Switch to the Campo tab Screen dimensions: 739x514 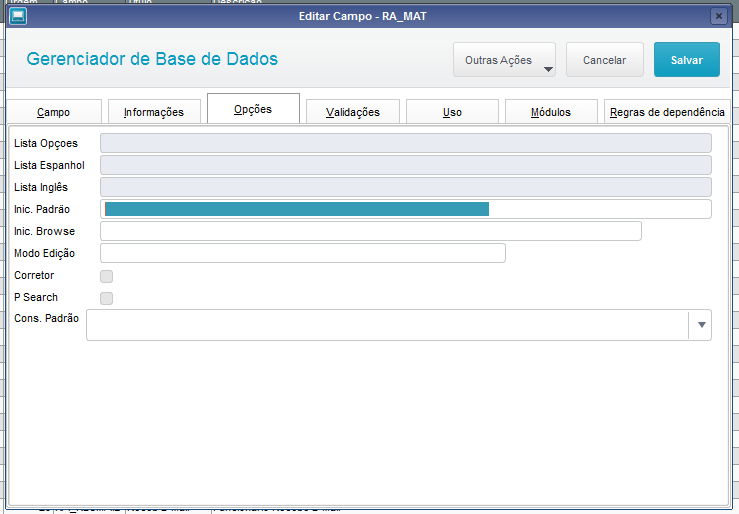(54, 112)
